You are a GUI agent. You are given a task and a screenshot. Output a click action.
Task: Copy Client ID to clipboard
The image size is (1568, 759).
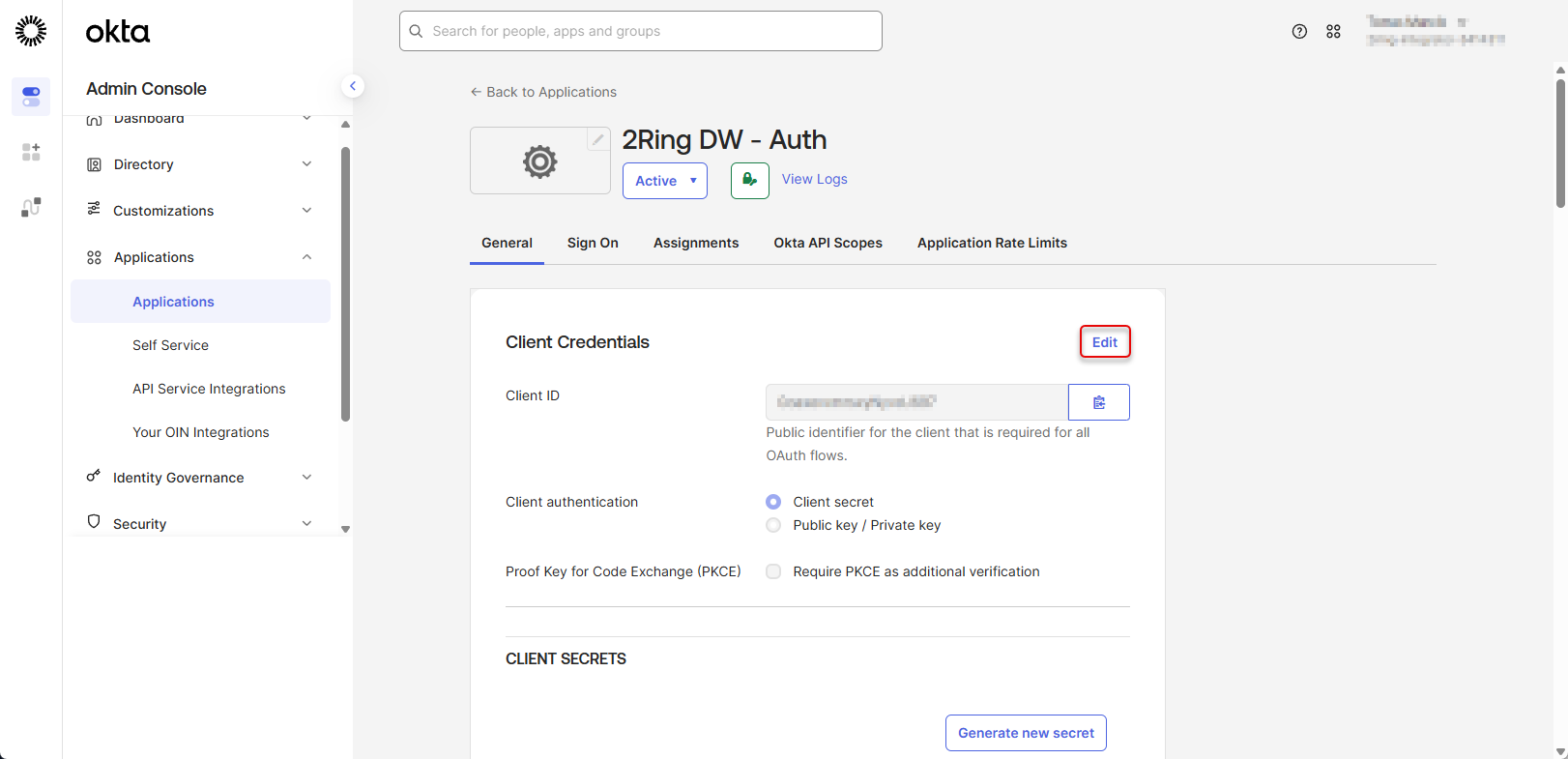(1098, 402)
